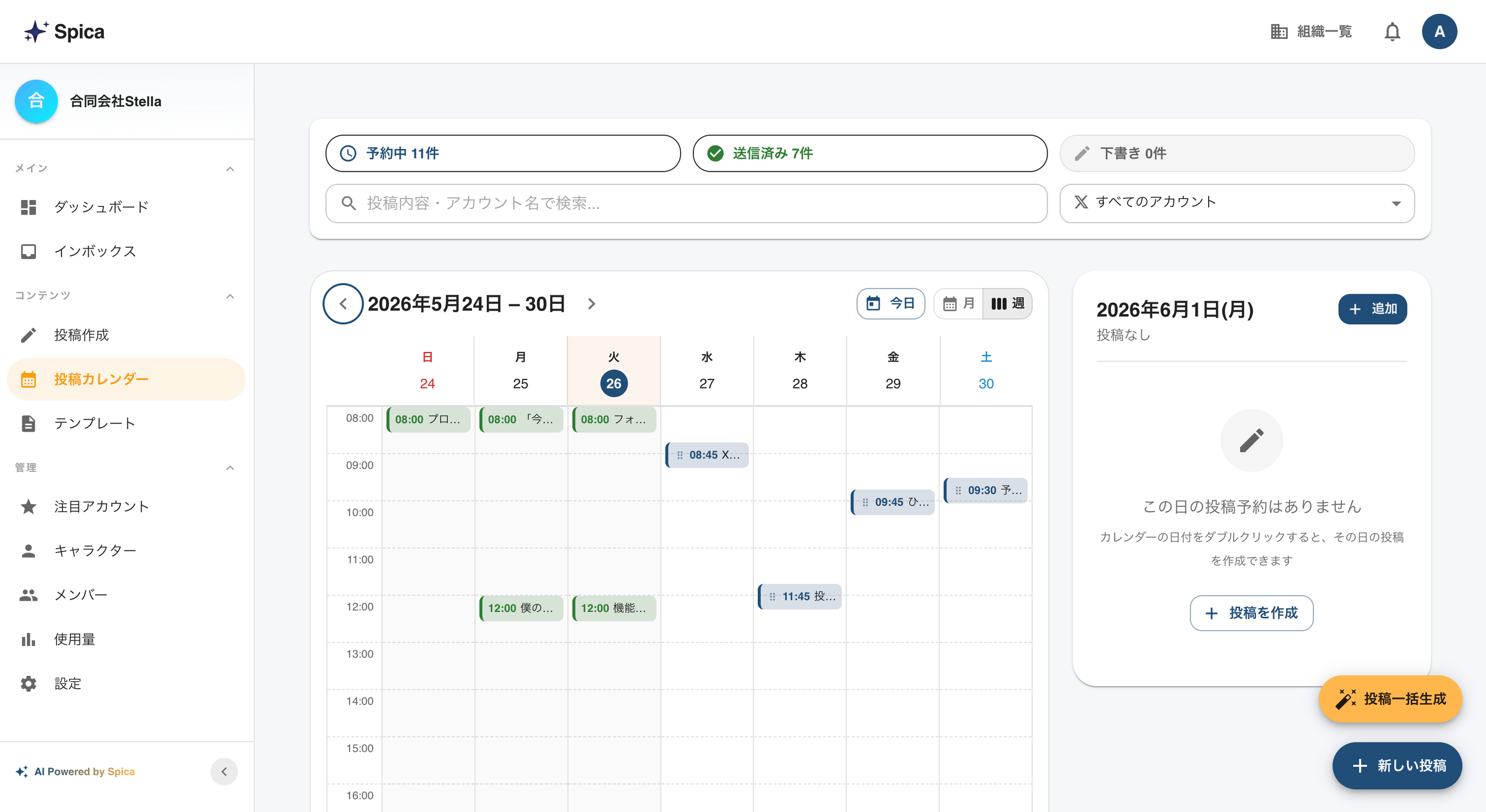Click the キャラクター person icon
The image size is (1486, 812).
click(x=28, y=551)
